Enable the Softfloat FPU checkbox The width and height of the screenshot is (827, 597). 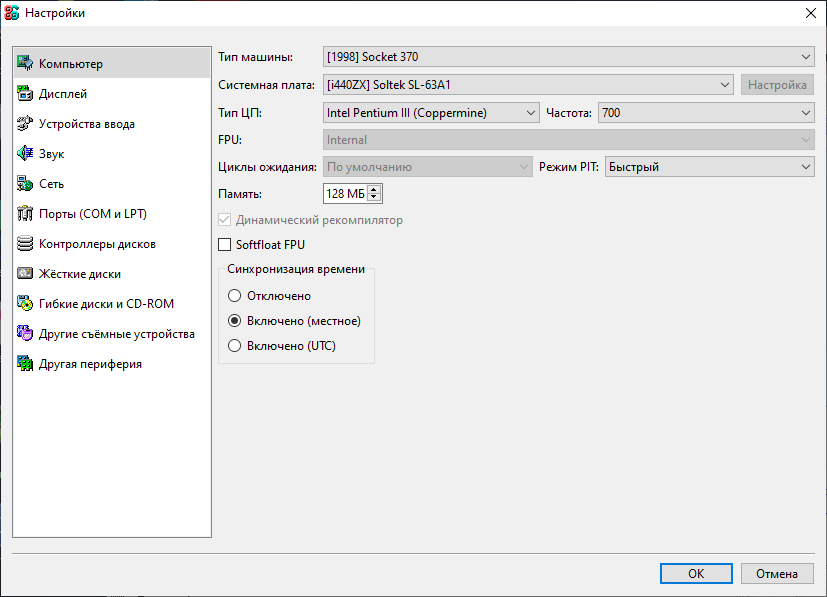tap(224, 244)
